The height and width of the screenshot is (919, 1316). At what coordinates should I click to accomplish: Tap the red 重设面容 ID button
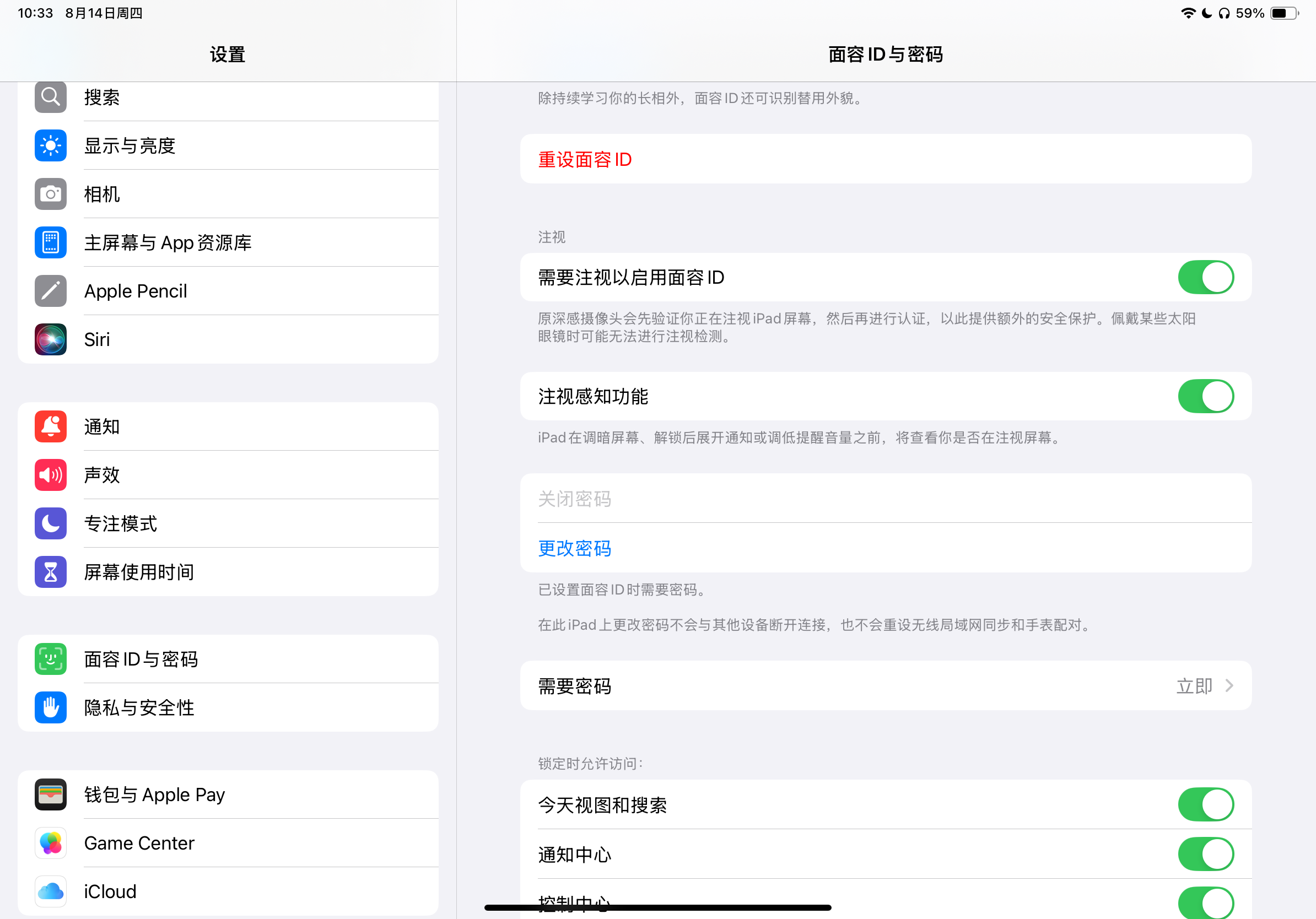[585, 159]
